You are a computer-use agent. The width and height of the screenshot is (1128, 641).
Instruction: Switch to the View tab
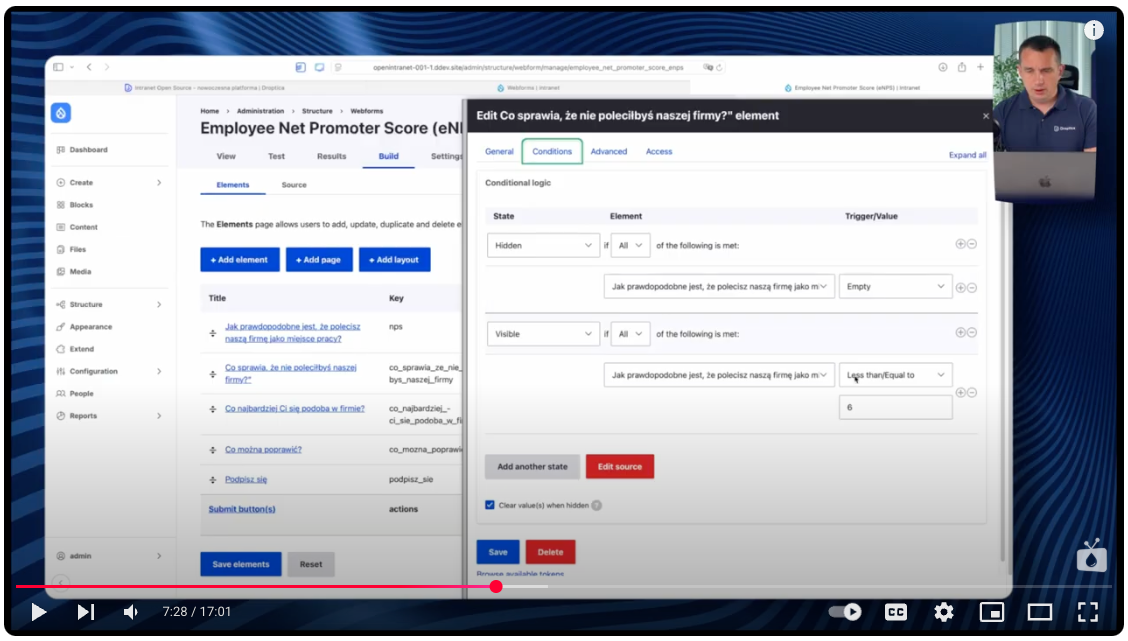tap(226, 156)
